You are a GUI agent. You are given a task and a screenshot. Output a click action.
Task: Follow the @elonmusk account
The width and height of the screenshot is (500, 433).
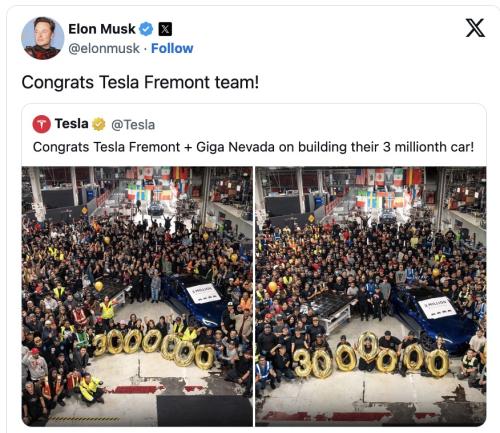click(172, 48)
